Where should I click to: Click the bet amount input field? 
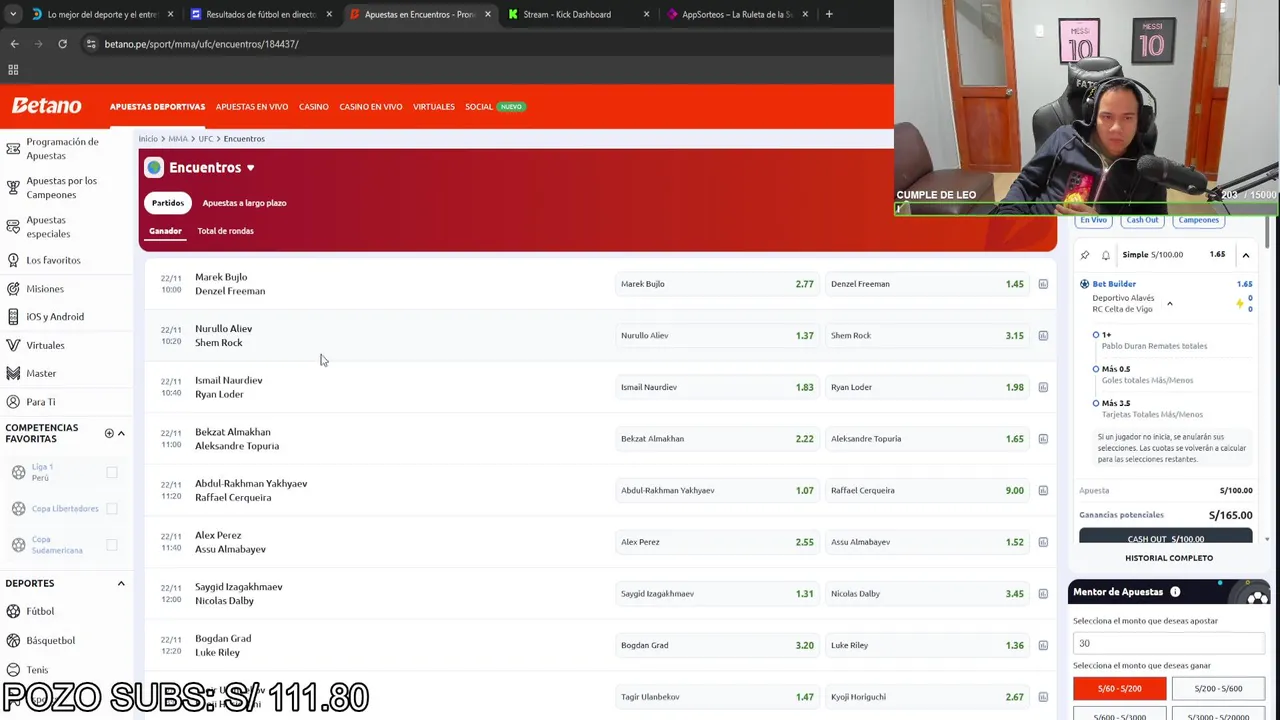tap(1168, 643)
